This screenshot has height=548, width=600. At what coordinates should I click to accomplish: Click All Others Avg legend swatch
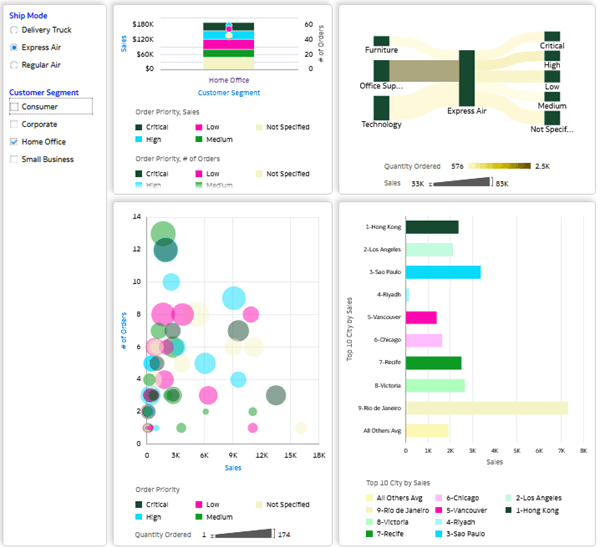pos(369,498)
